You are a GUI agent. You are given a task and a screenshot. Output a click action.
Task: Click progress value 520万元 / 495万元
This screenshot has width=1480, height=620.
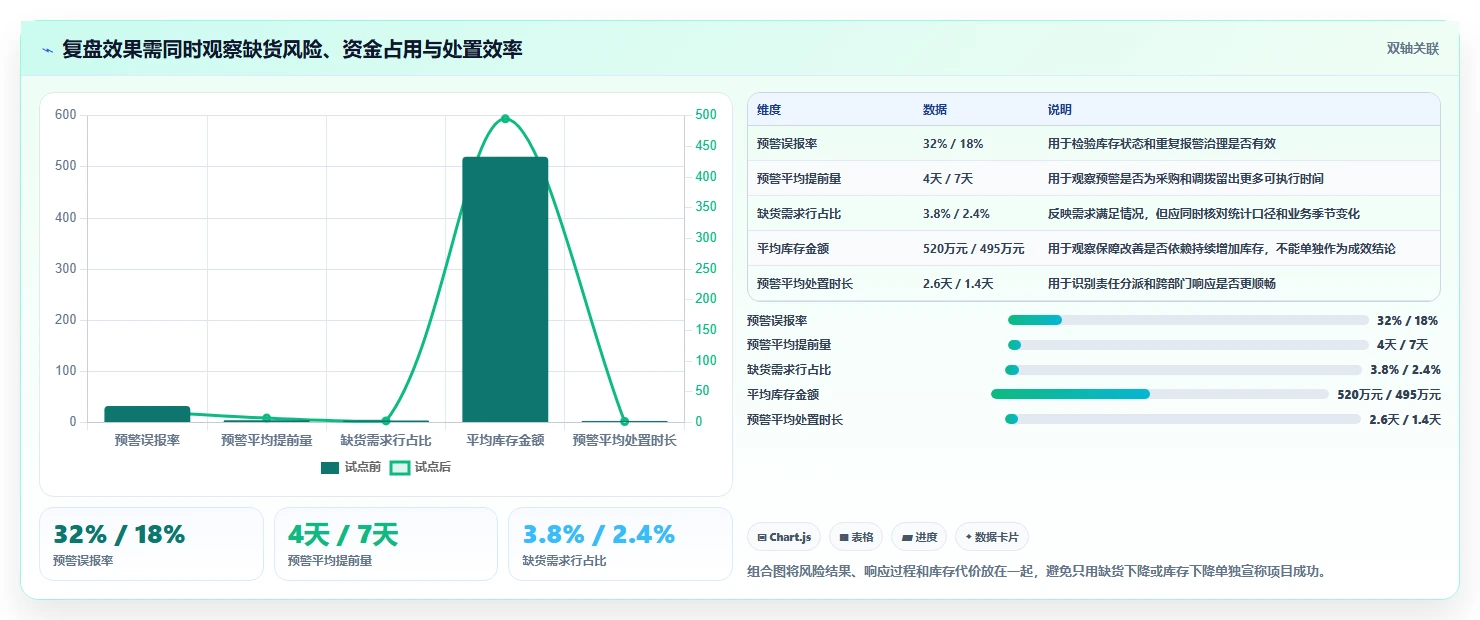(1389, 394)
